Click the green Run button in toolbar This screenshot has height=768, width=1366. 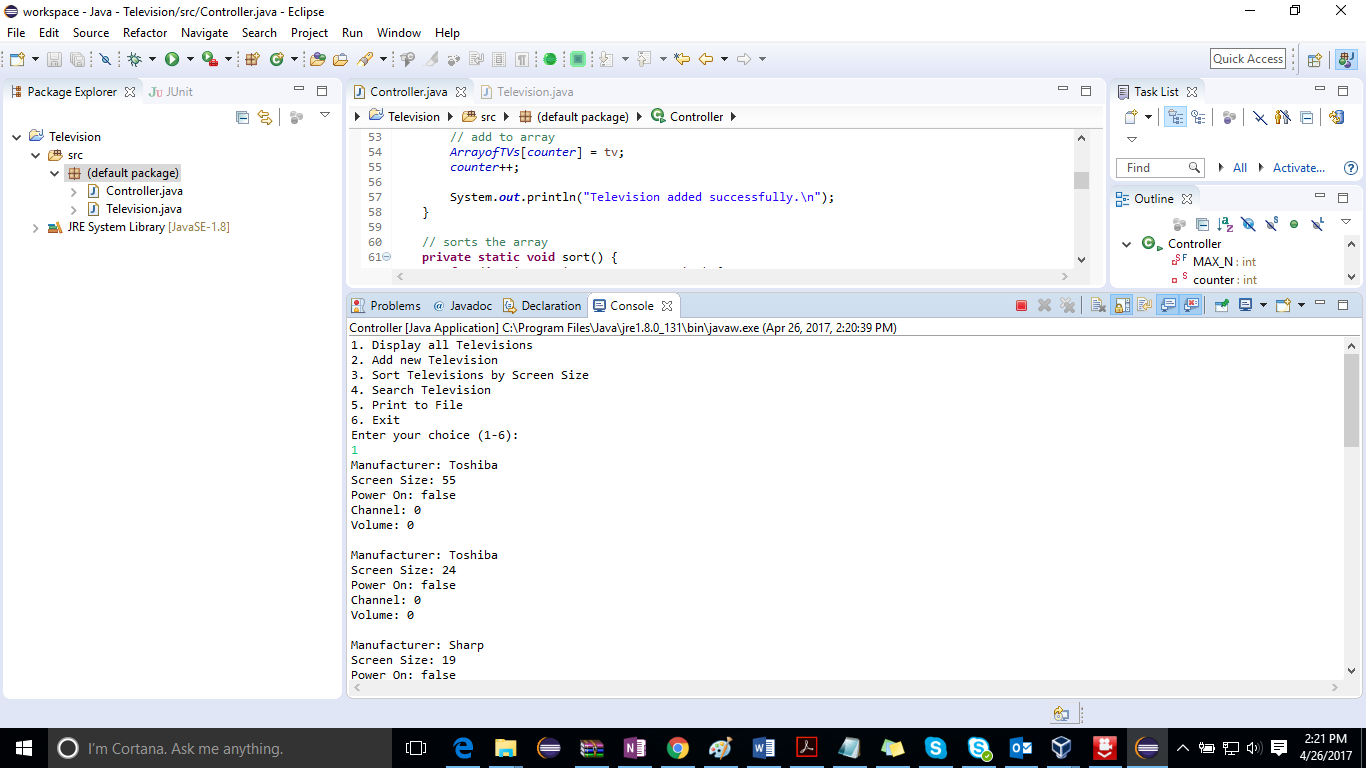(172, 59)
